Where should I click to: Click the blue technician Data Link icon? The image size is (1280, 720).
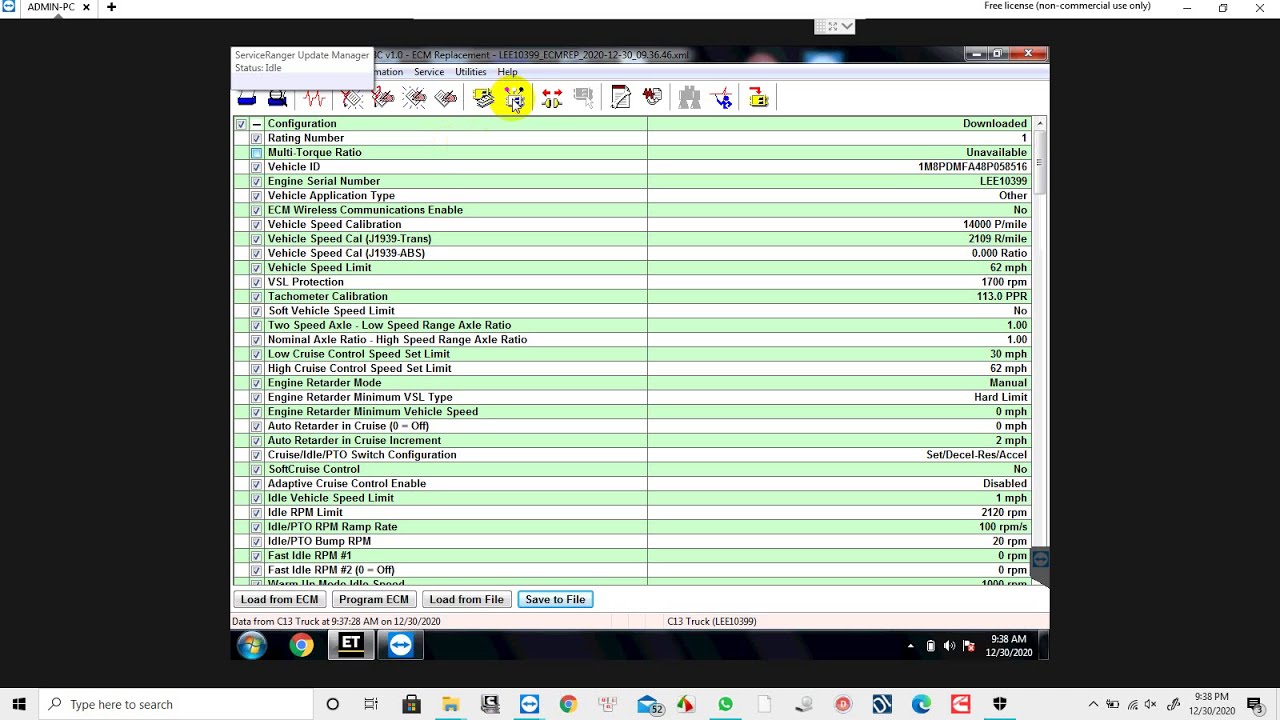click(x=722, y=98)
